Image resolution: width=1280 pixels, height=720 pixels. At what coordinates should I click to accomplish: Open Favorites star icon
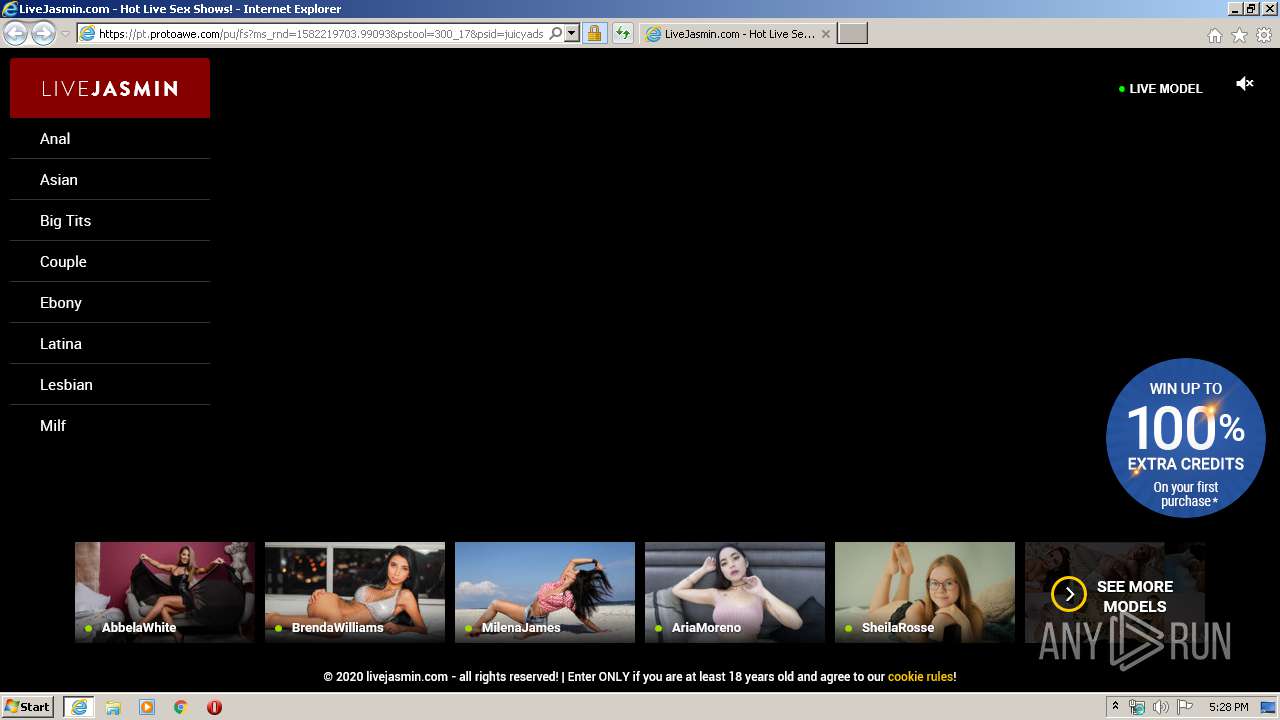click(1239, 35)
